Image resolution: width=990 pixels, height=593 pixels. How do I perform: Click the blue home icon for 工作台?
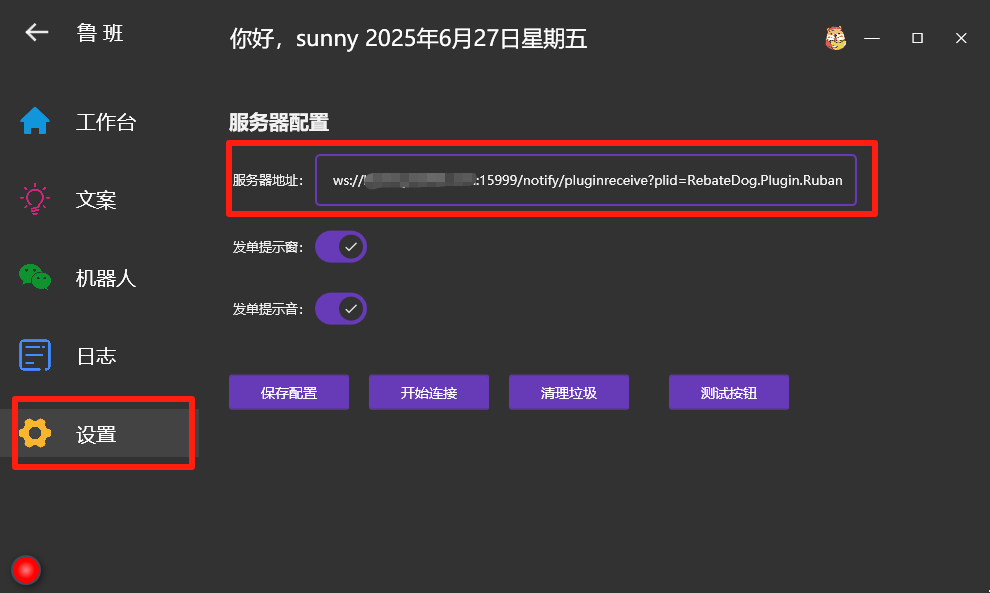[x=35, y=121]
